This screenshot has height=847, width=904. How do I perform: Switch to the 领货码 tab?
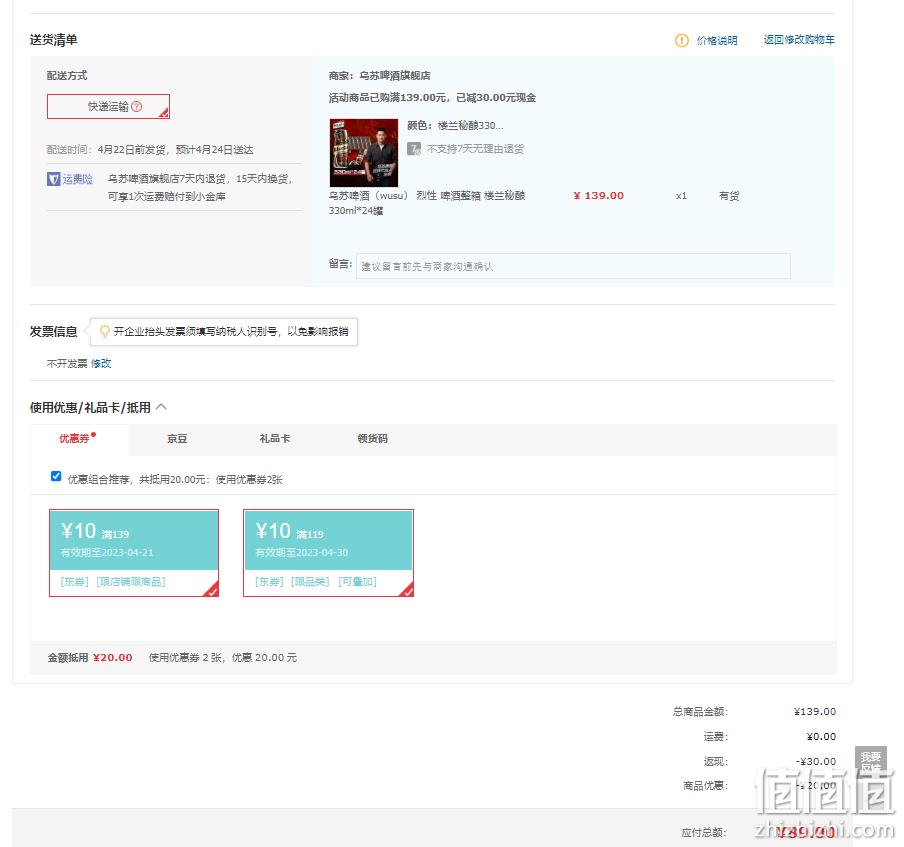pyautogui.click(x=372, y=439)
